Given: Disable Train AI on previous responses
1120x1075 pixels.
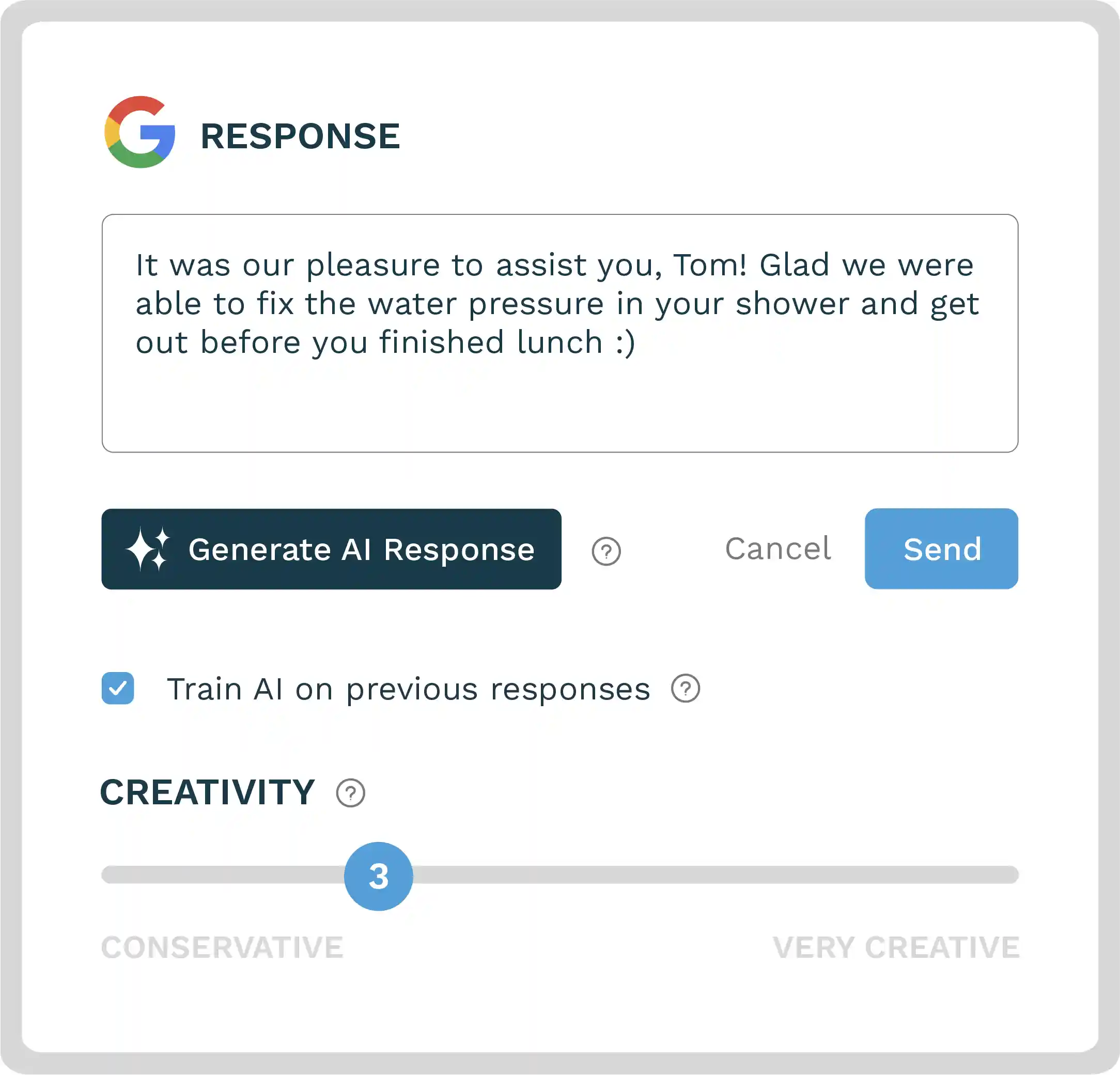Looking at the screenshot, I should click(x=118, y=689).
